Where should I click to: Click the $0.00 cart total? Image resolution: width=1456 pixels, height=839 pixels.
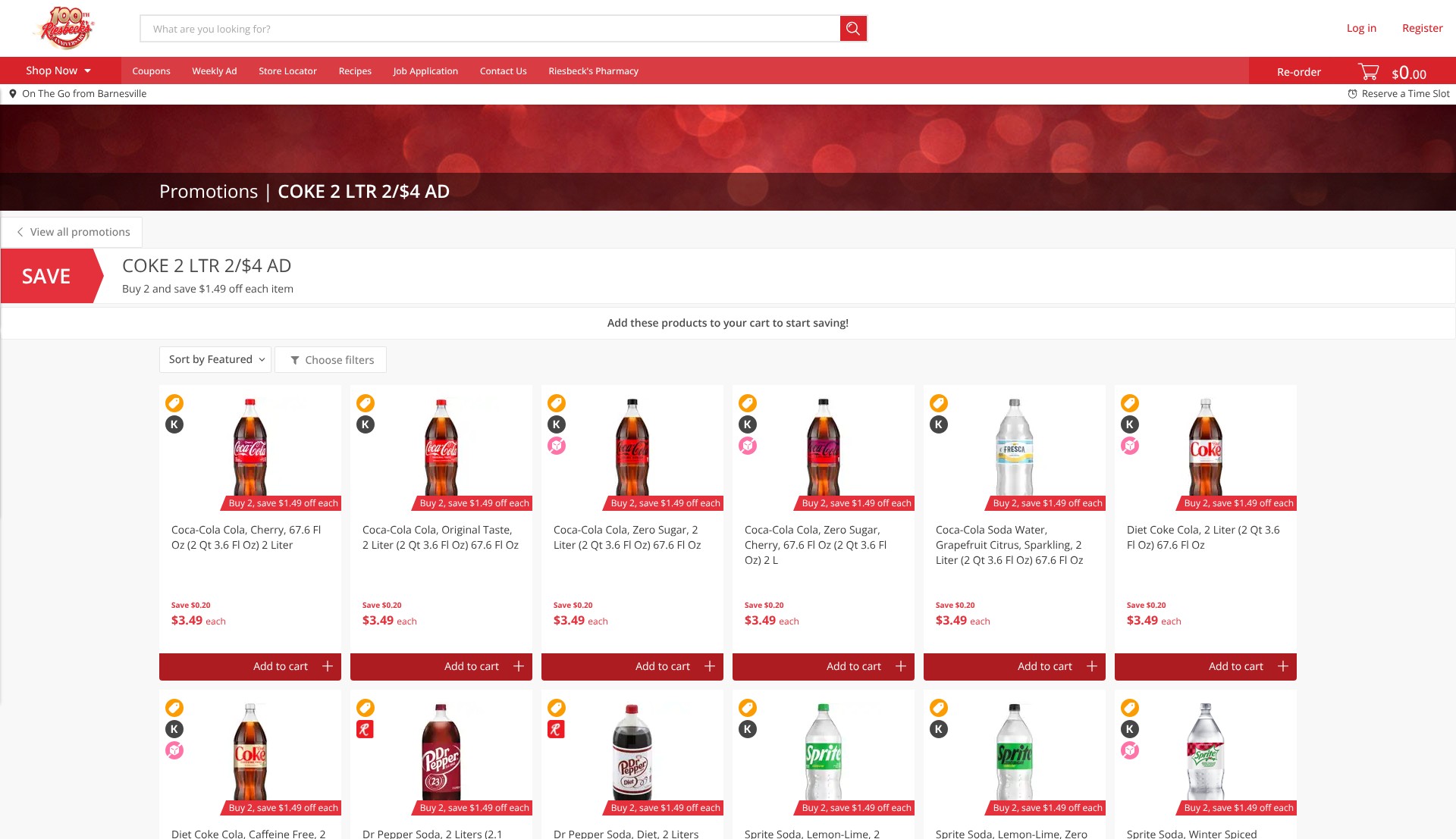1409,73
